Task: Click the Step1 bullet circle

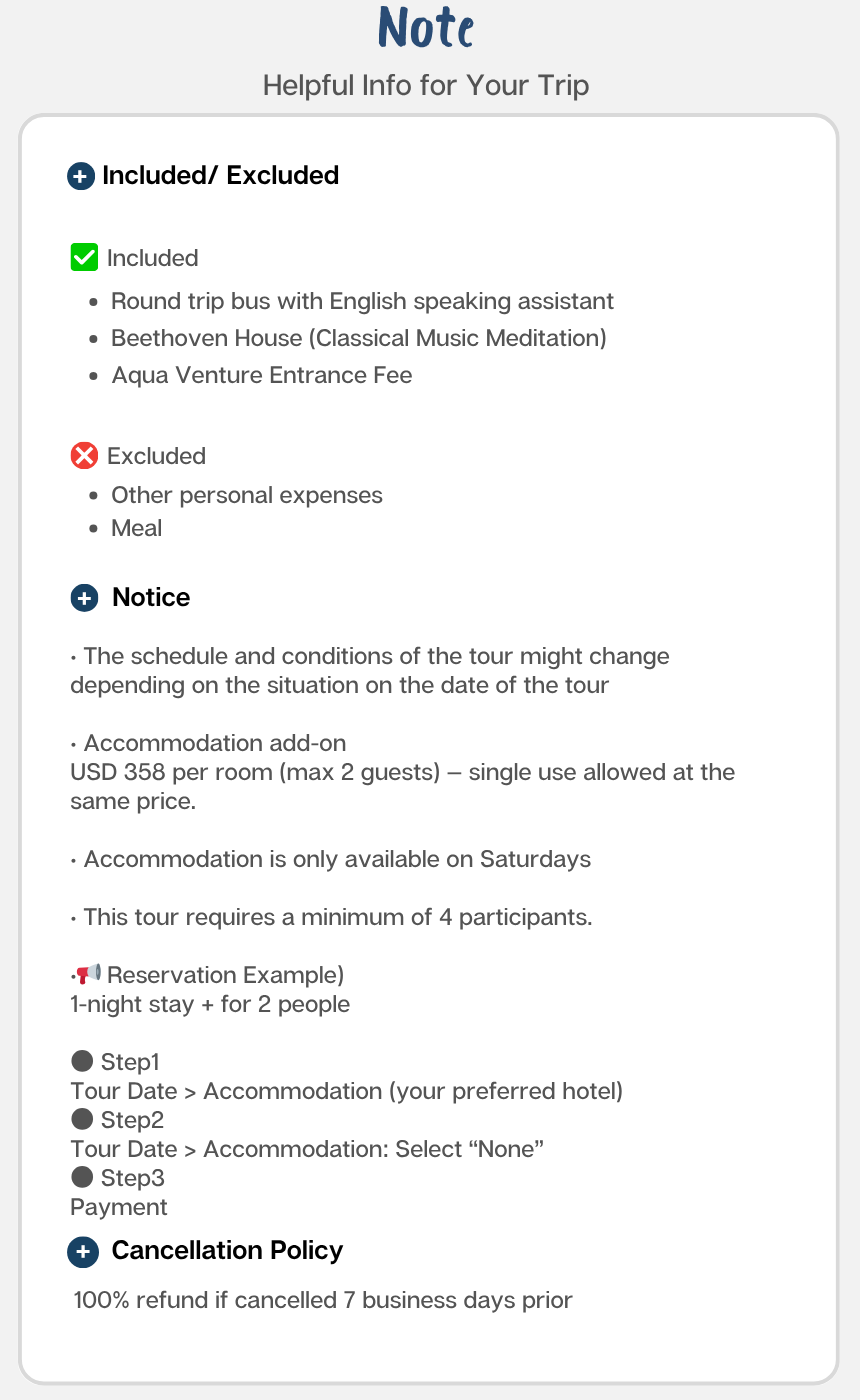Action: [x=82, y=1061]
